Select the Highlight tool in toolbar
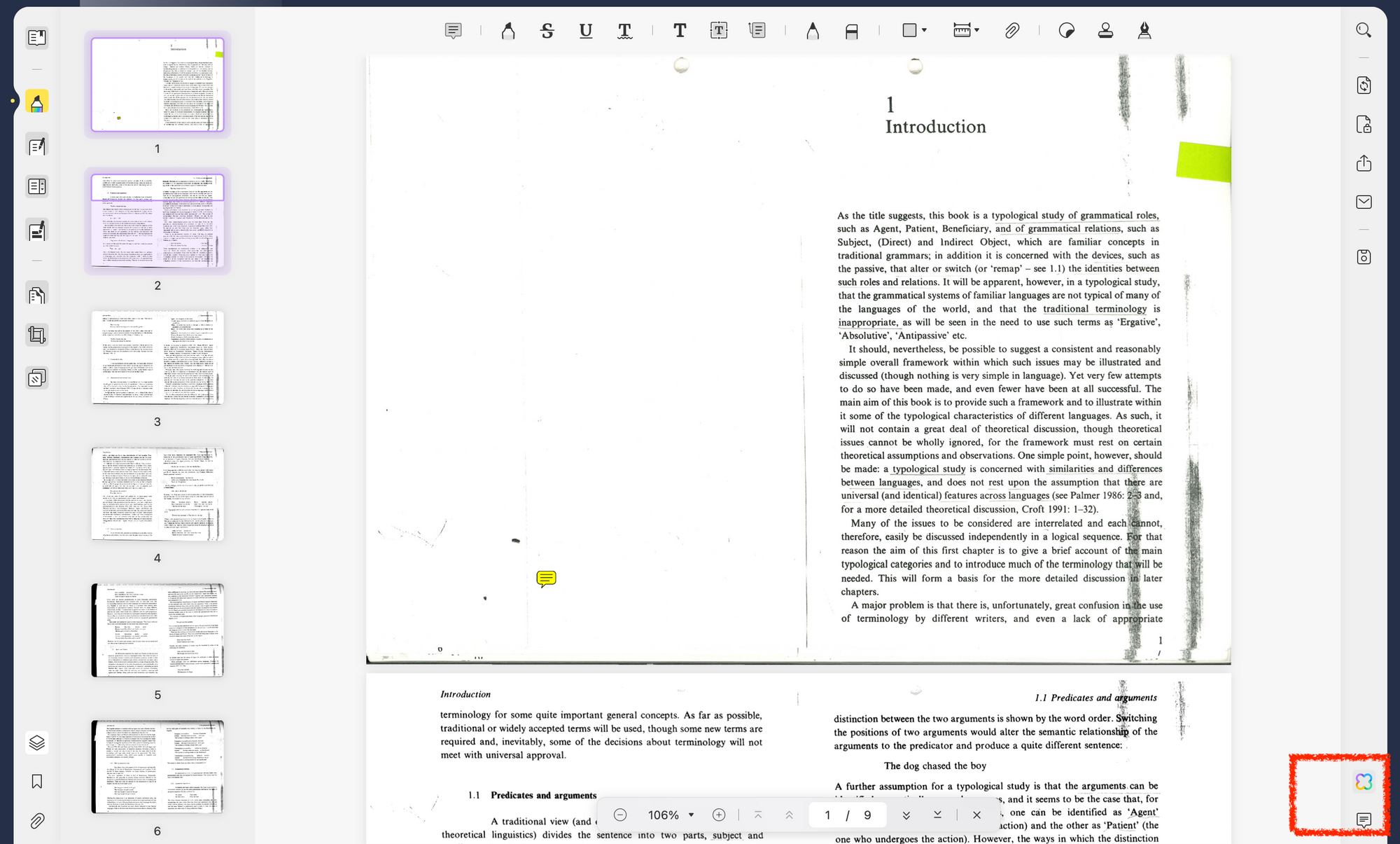 508,30
